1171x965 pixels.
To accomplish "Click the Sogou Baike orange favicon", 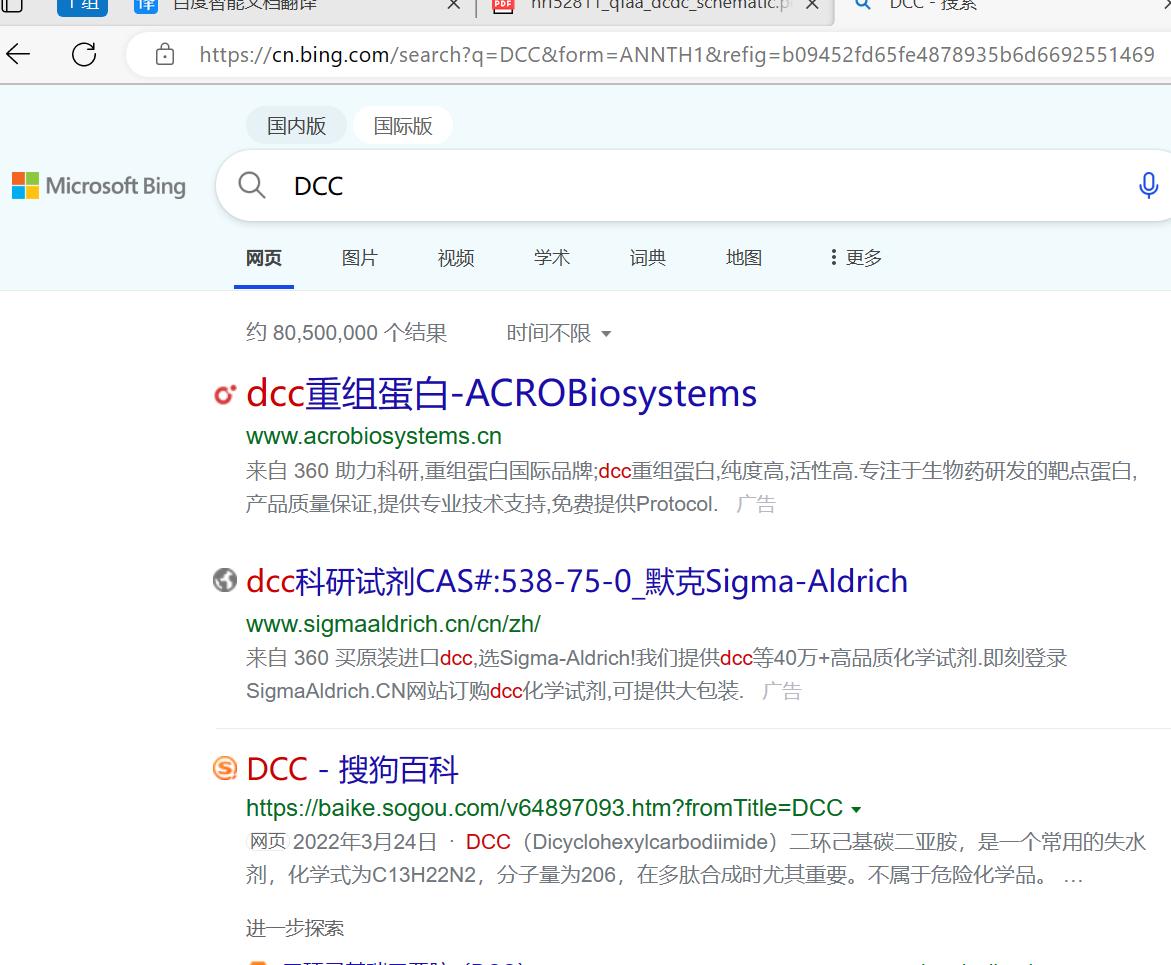I will click(225, 768).
